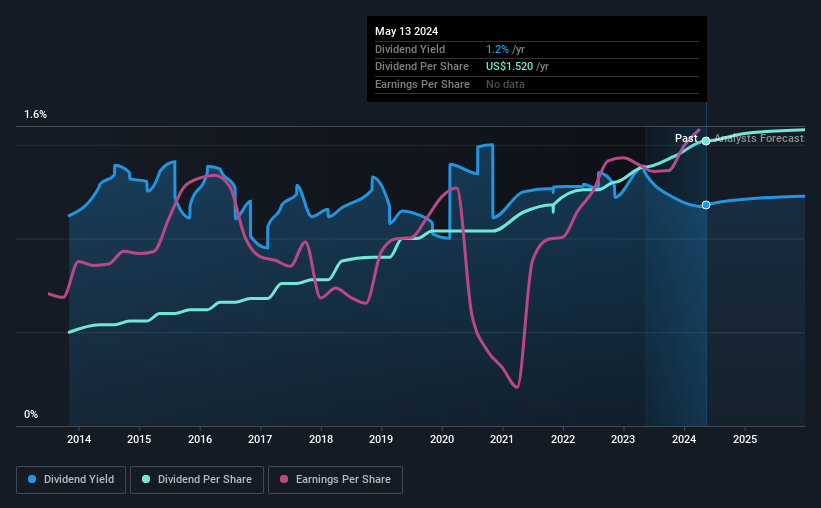Click the 2022 x-axis label
Image resolution: width=821 pixels, height=508 pixels.
(x=563, y=439)
